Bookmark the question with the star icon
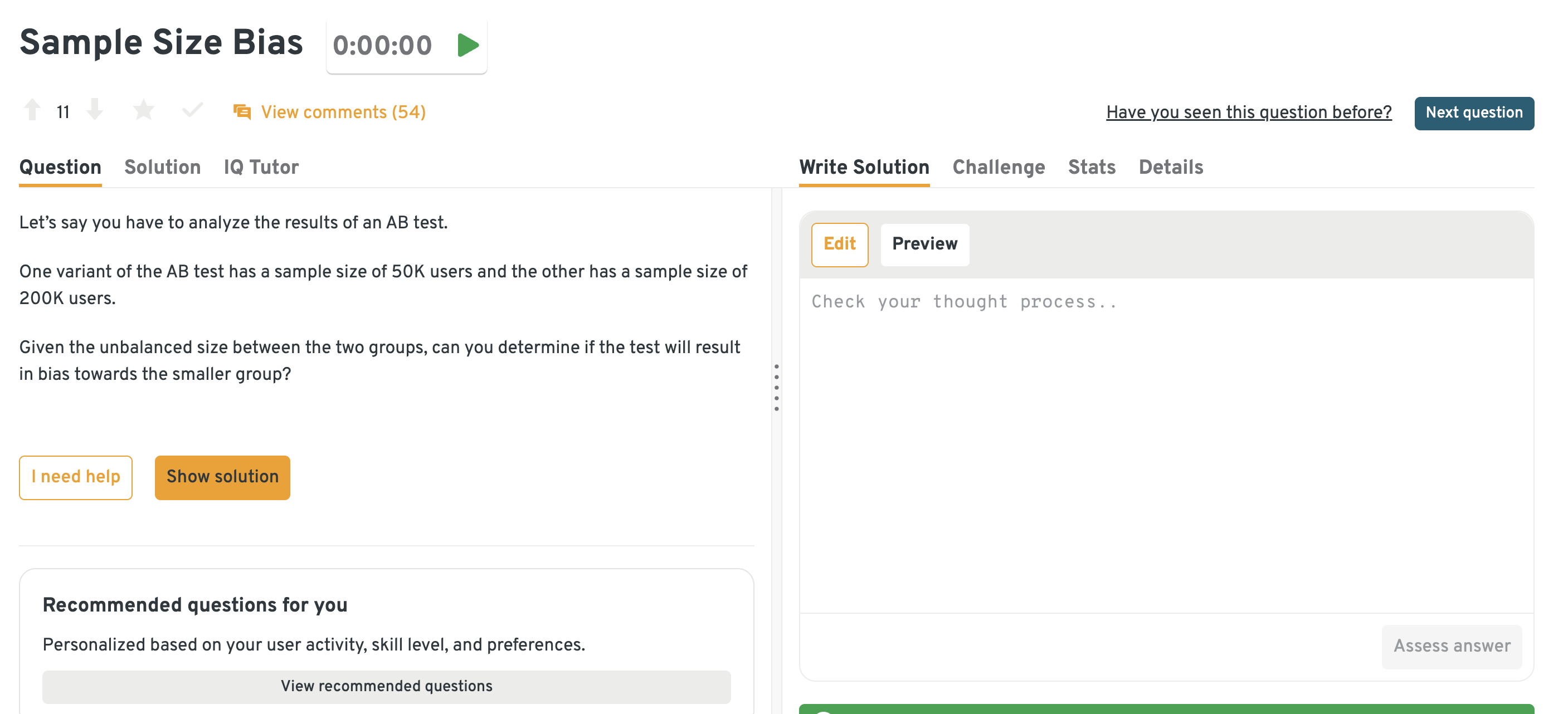Image resolution: width=1568 pixels, height=714 pixels. coord(144,111)
